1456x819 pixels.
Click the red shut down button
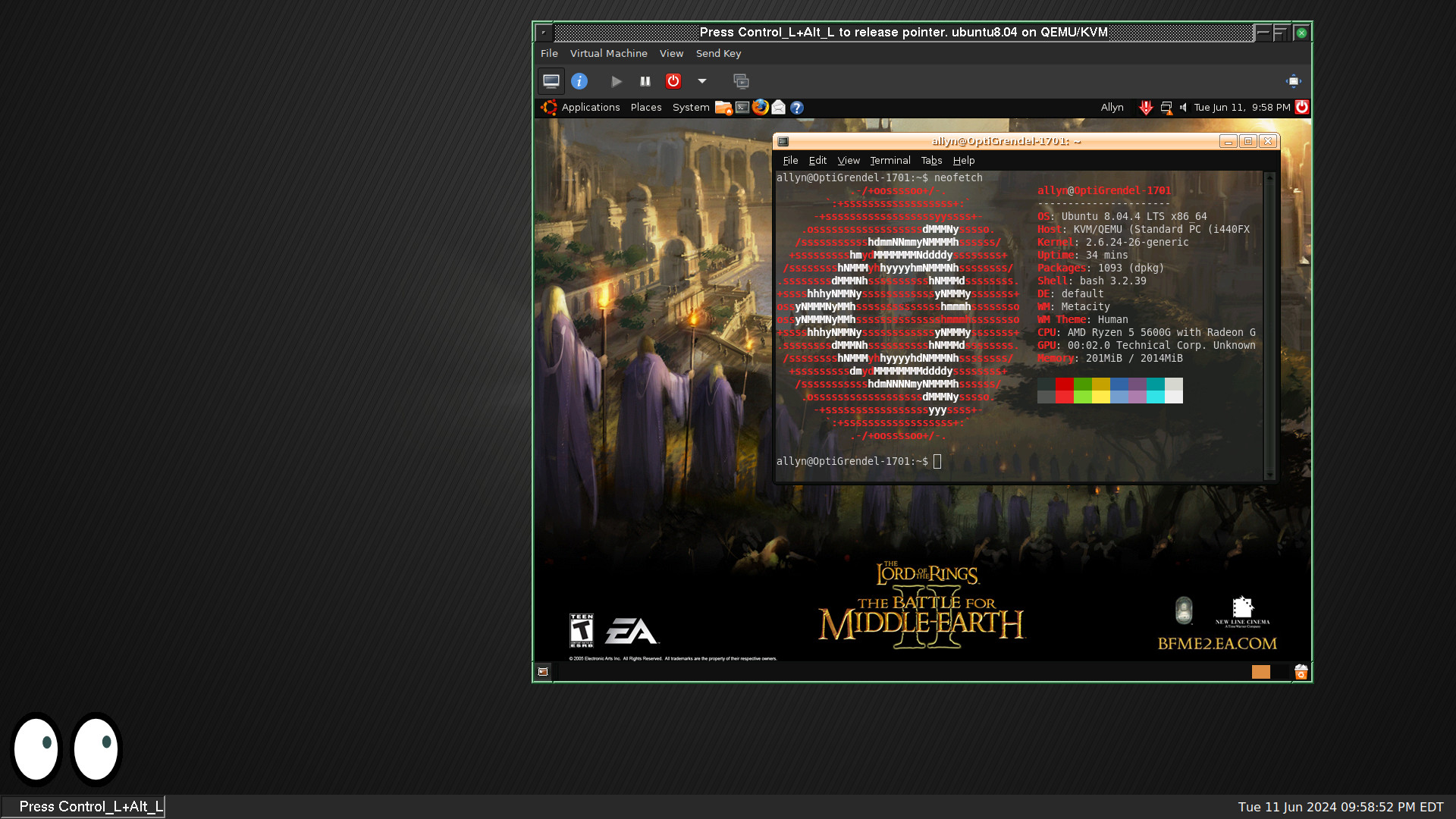click(x=673, y=81)
